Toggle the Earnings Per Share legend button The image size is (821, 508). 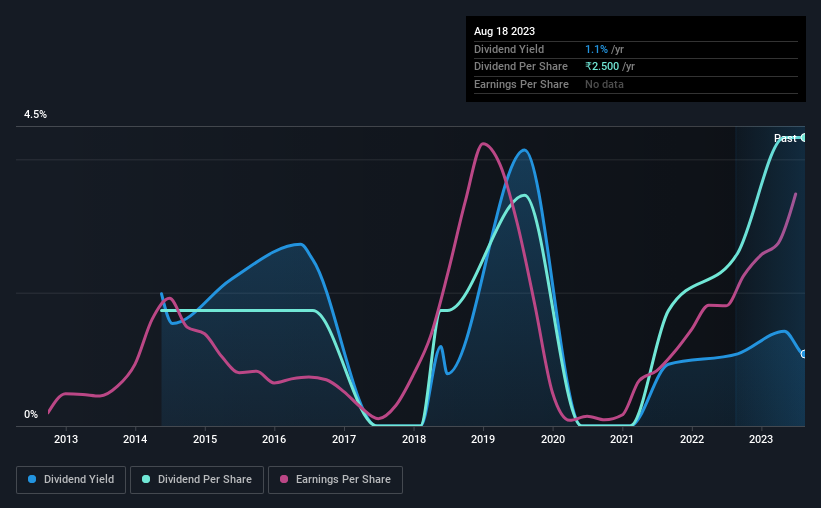click(x=335, y=480)
